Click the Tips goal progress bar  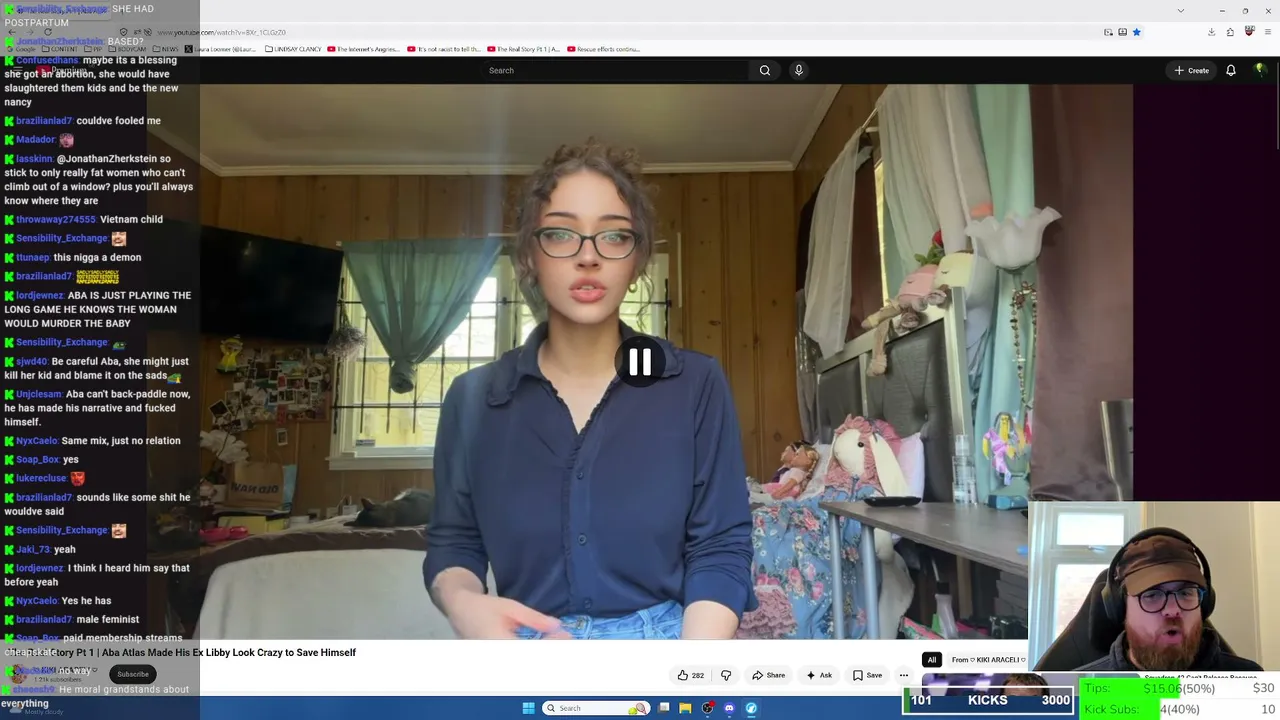pos(1180,689)
